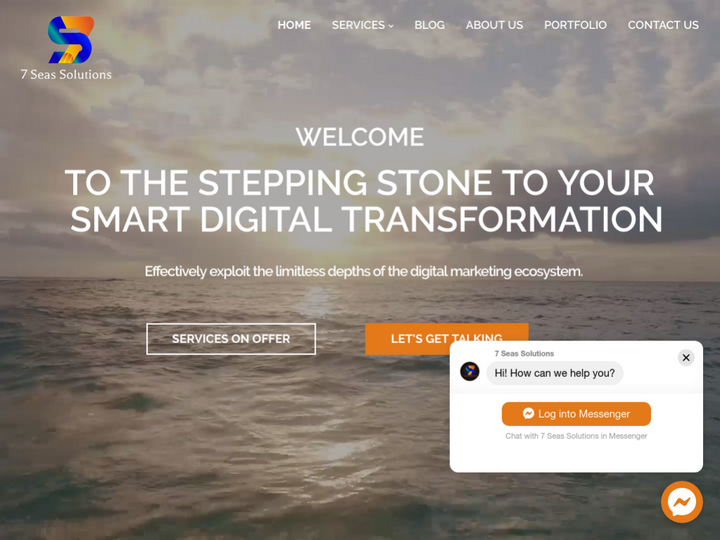Log into Messenger
The height and width of the screenshot is (540, 720).
576,414
